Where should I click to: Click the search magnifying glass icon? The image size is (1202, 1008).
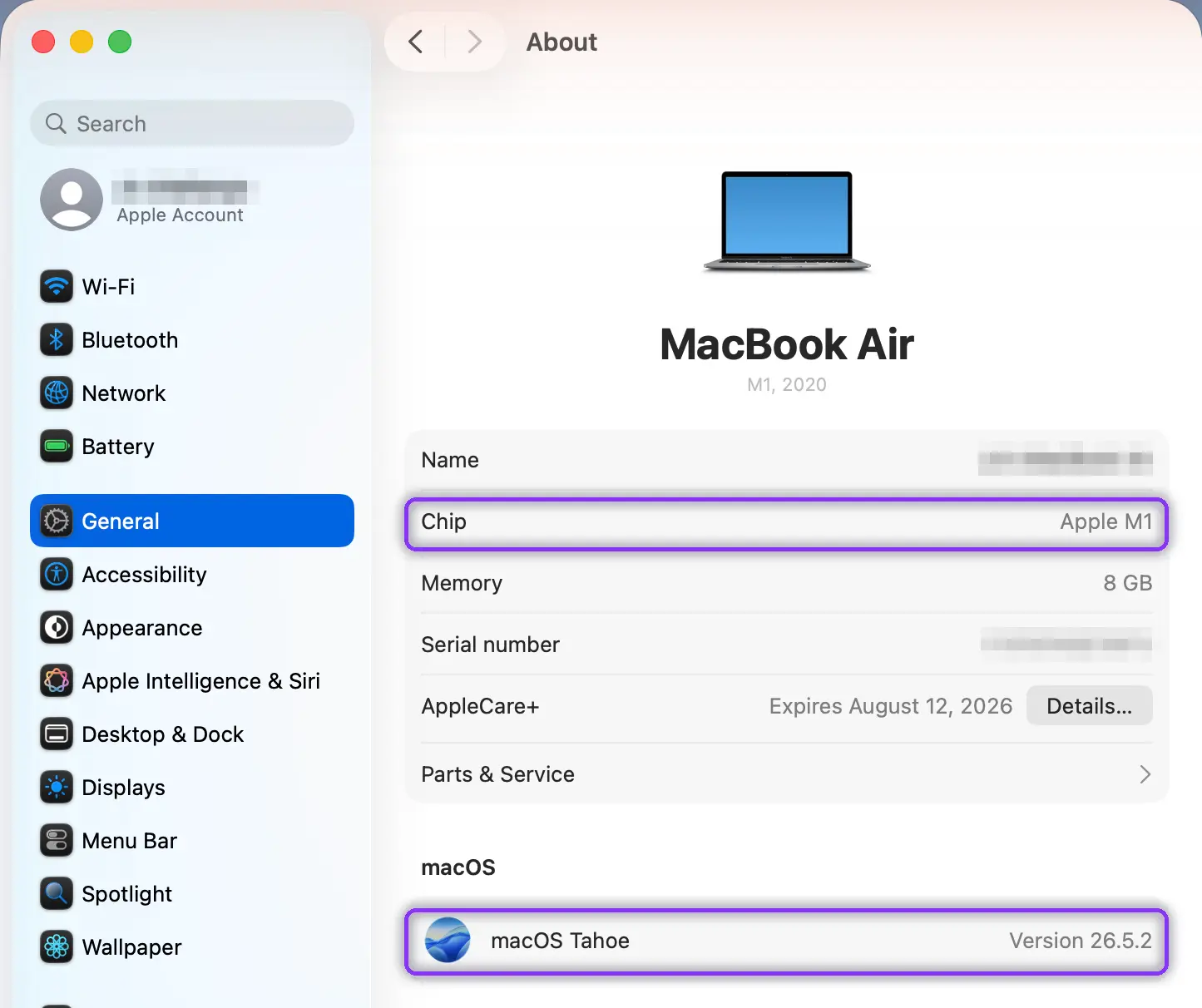coord(56,124)
